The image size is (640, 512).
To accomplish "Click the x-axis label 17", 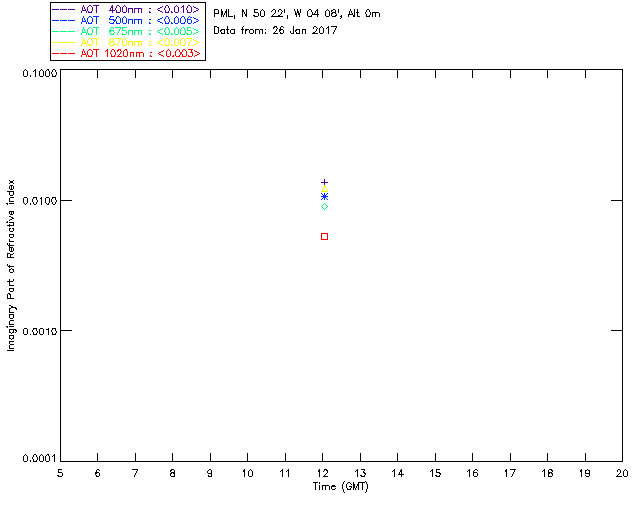I will pos(510,473).
